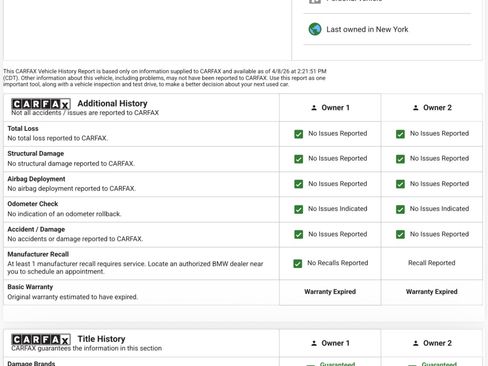Click Structural Damage No Issues Reported text for Owner 2

coord(439,158)
